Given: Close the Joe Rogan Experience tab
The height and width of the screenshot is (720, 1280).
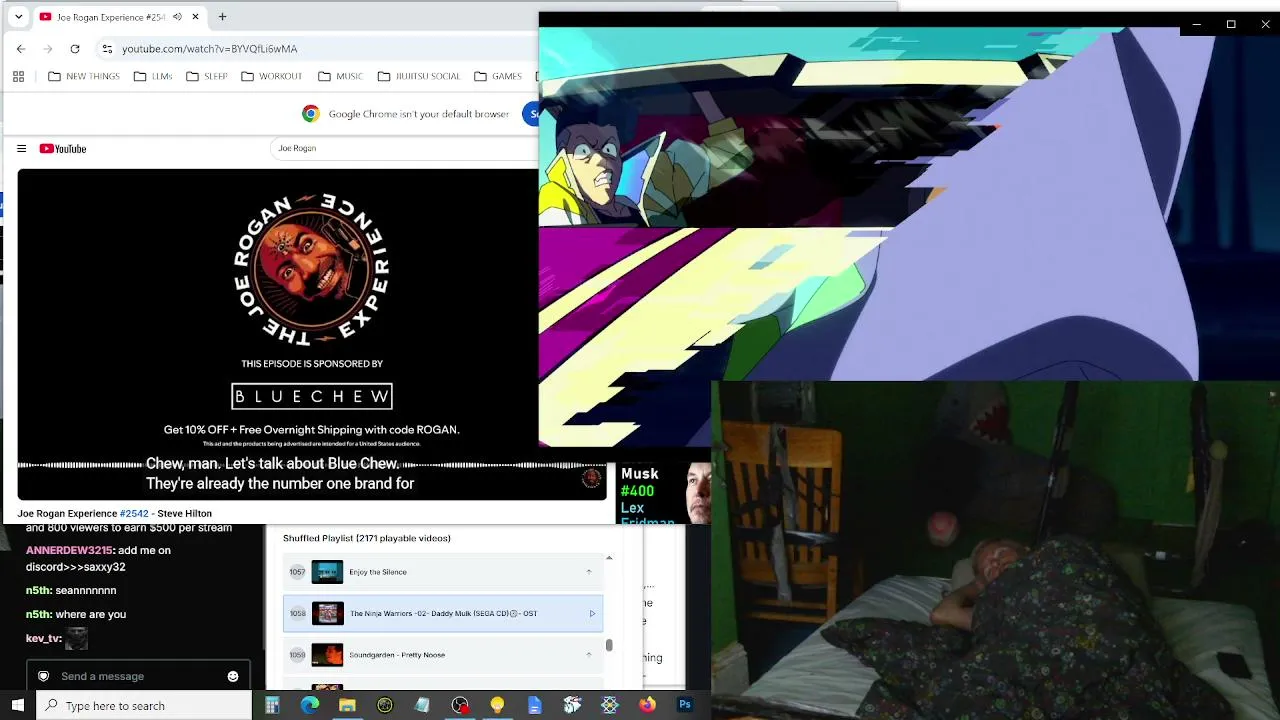Looking at the screenshot, I should [195, 17].
